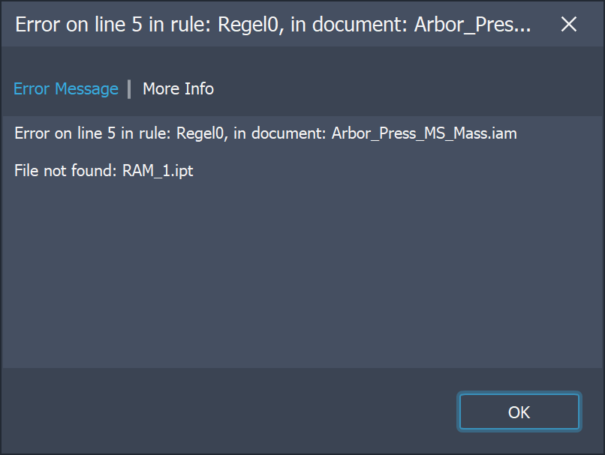605x455 pixels.
Task: Click the separator between the two tabs
Action: pyautogui.click(x=129, y=89)
